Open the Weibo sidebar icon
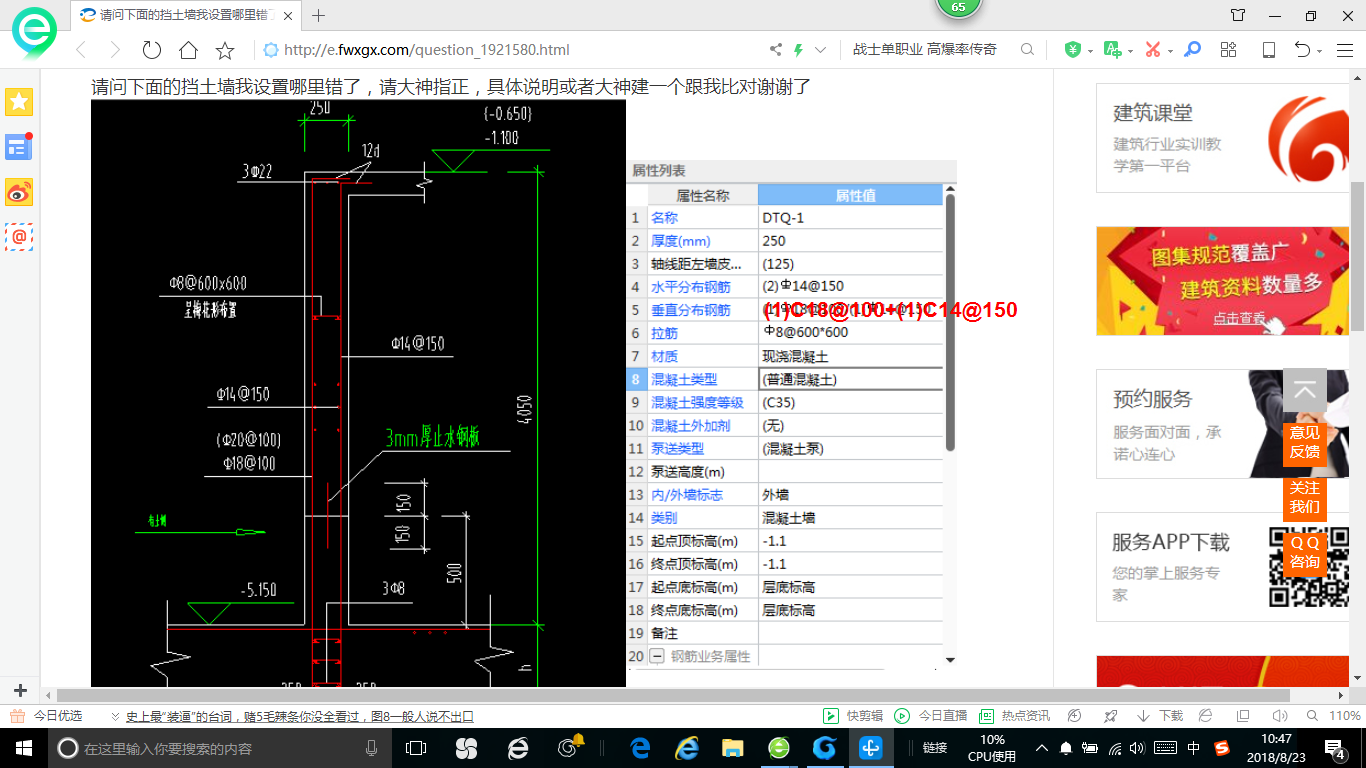This screenshot has width=1366, height=768. click(x=19, y=192)
